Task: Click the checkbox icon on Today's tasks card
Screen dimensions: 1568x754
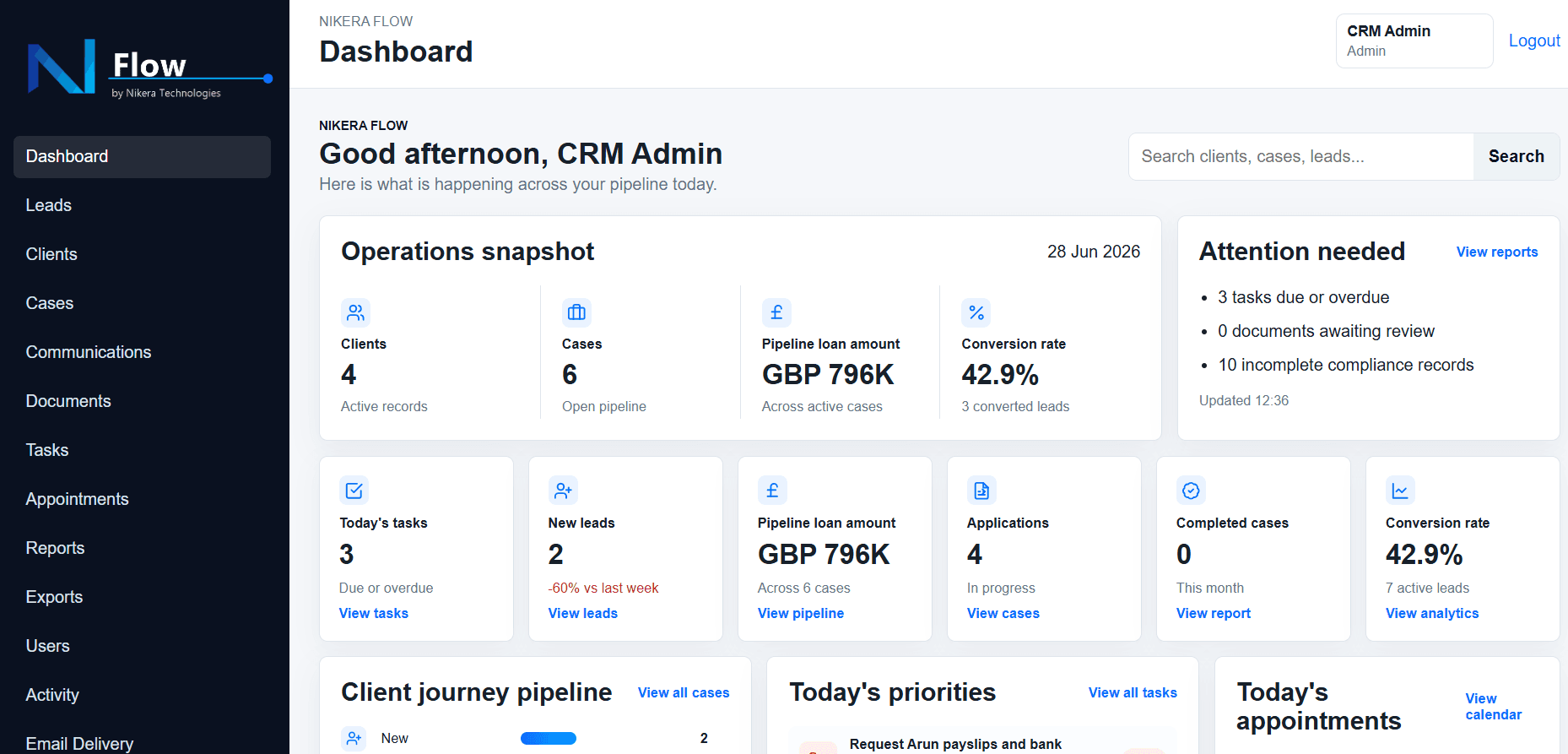Action: pyautogui.click(x=354, y=491)
